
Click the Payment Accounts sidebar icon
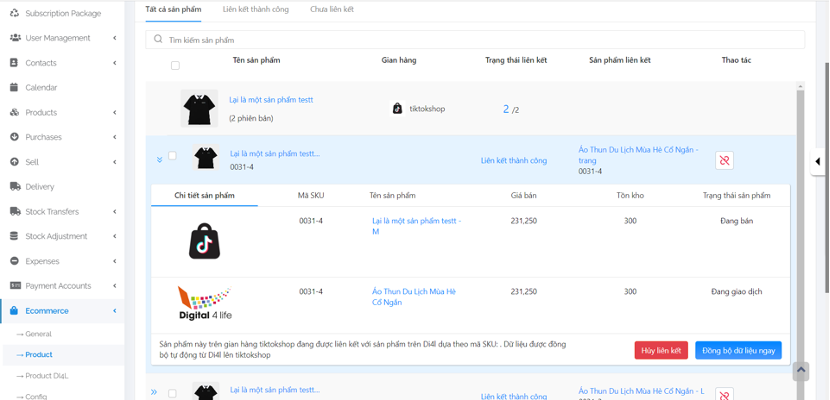pos(14,286)
